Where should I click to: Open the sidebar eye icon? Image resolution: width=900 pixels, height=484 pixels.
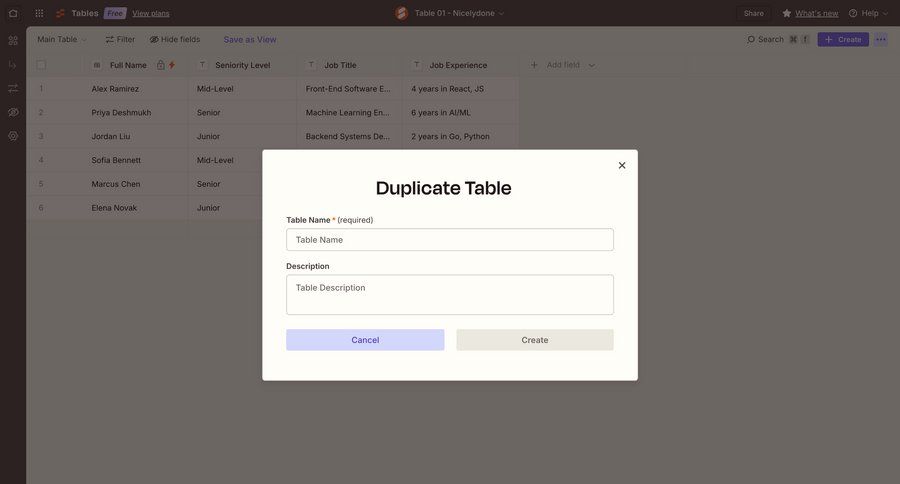13,112
